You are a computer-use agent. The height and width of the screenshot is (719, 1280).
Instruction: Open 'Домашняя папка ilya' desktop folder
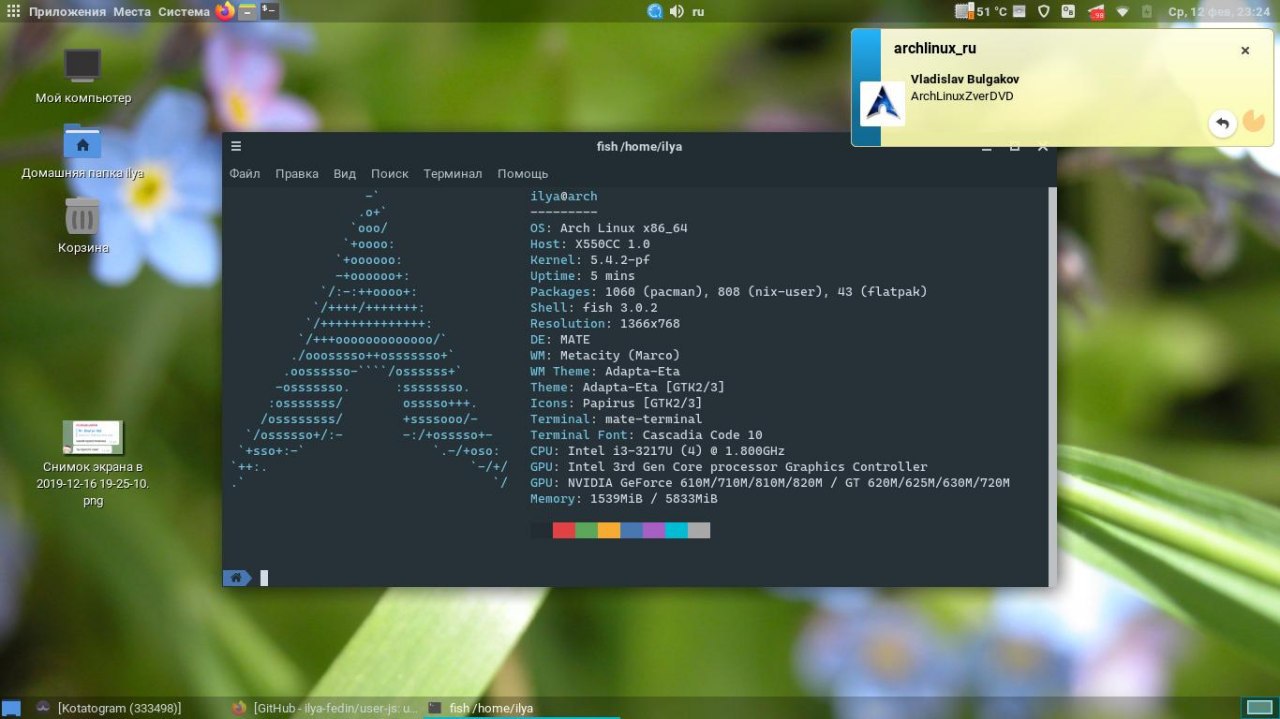pos(83,151)
